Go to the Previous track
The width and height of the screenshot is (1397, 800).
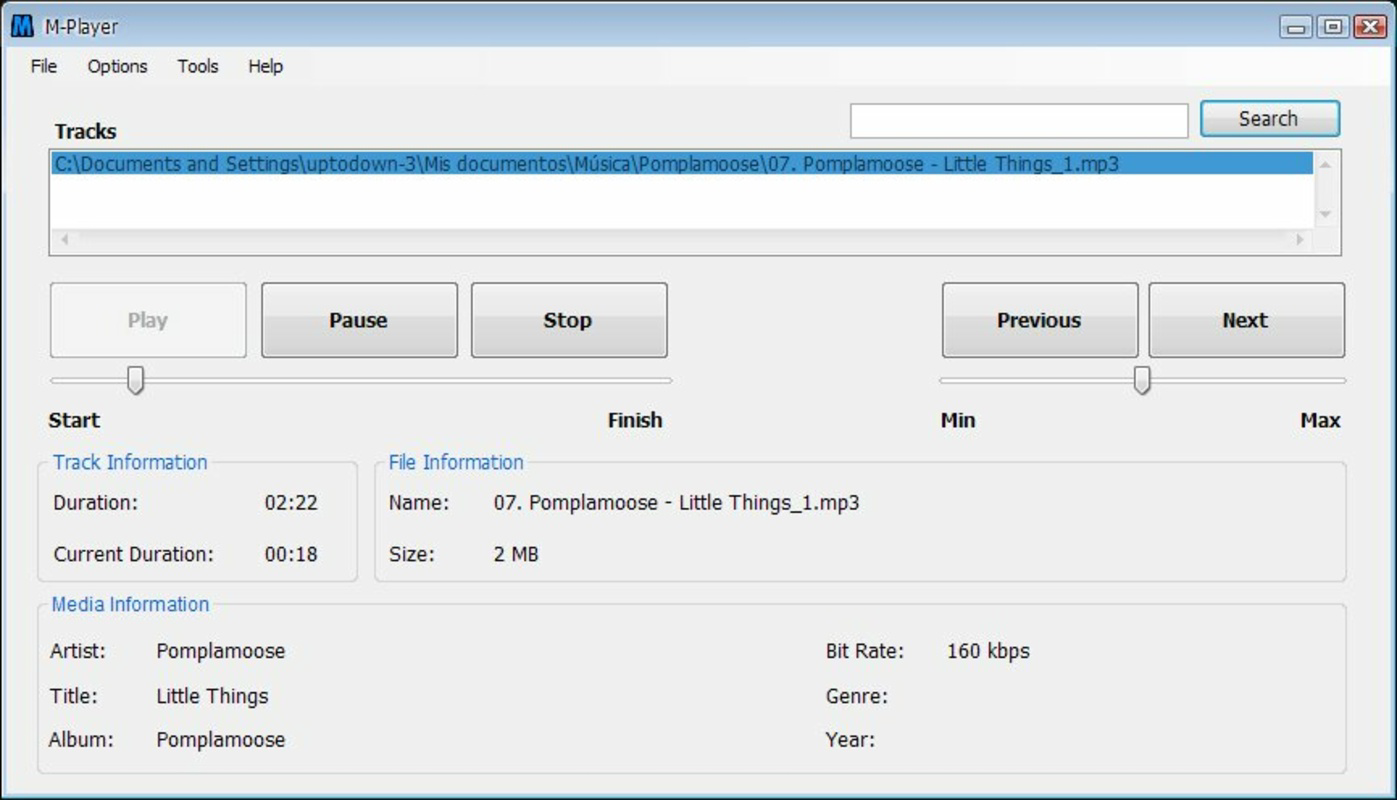click(1039, 320)
